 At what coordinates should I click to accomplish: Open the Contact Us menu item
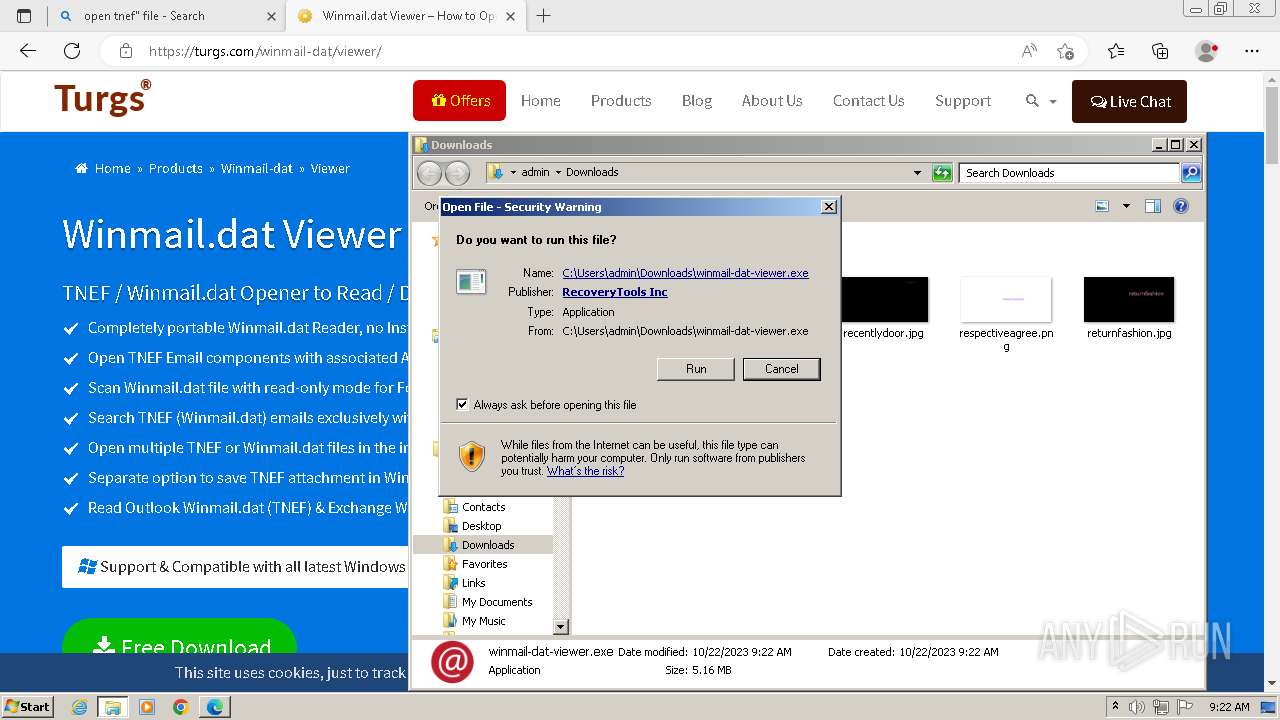click(x=868, y=100)
